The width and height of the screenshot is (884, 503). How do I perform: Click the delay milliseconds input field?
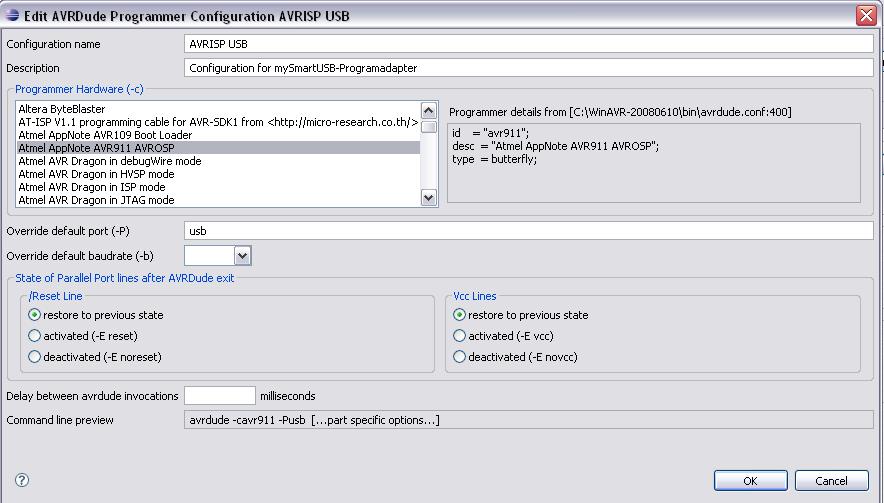point(220,395)
